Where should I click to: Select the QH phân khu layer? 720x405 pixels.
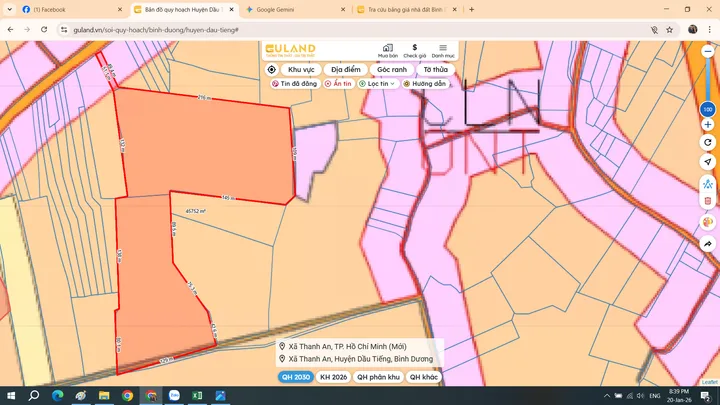378,377
